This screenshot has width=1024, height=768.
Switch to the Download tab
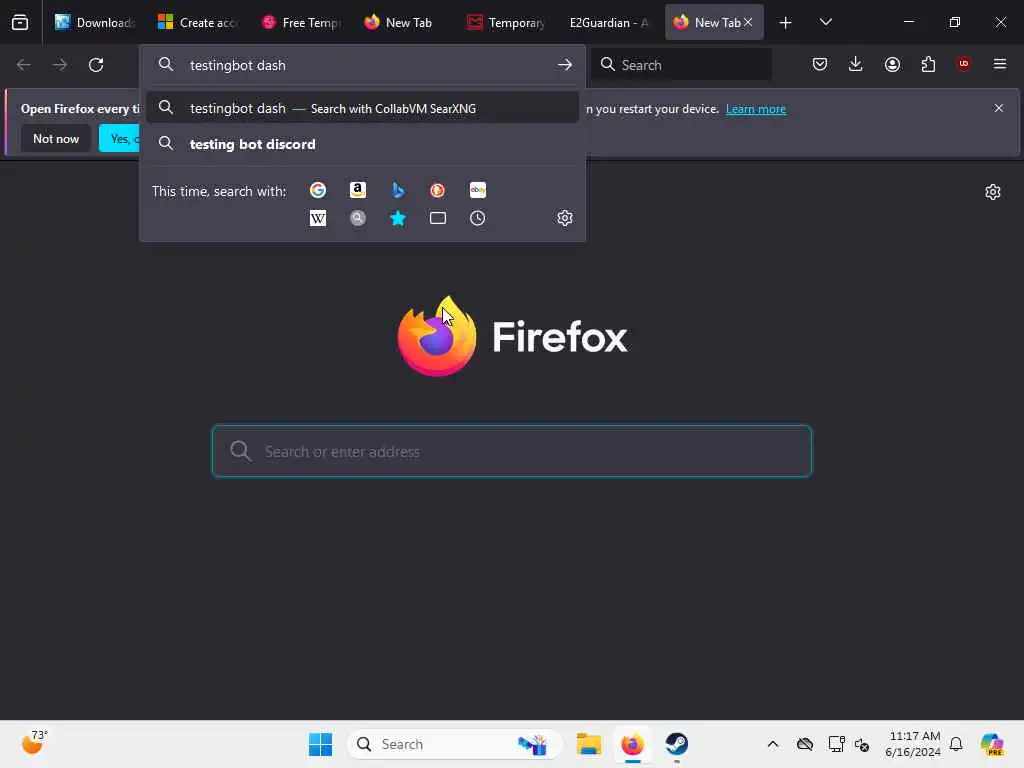(x=95, y=22)
